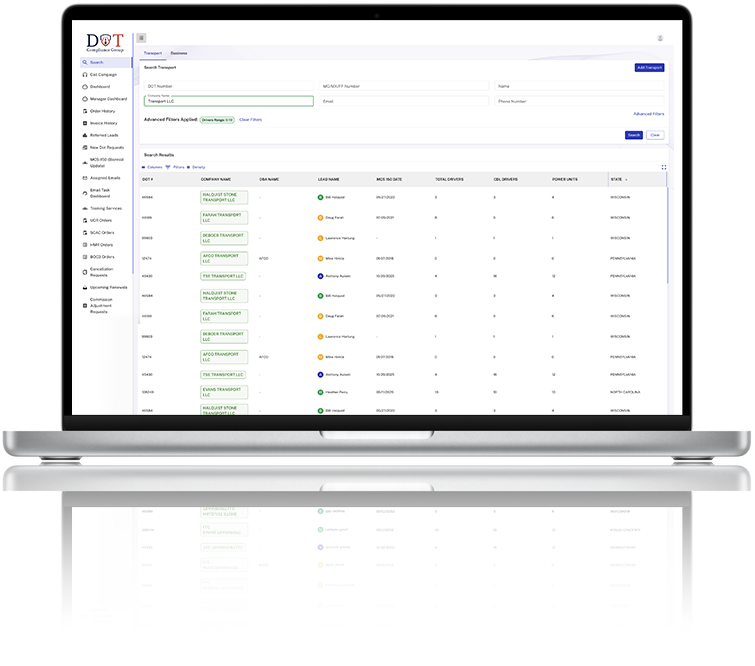Select the Transport tab

point(153,52)
